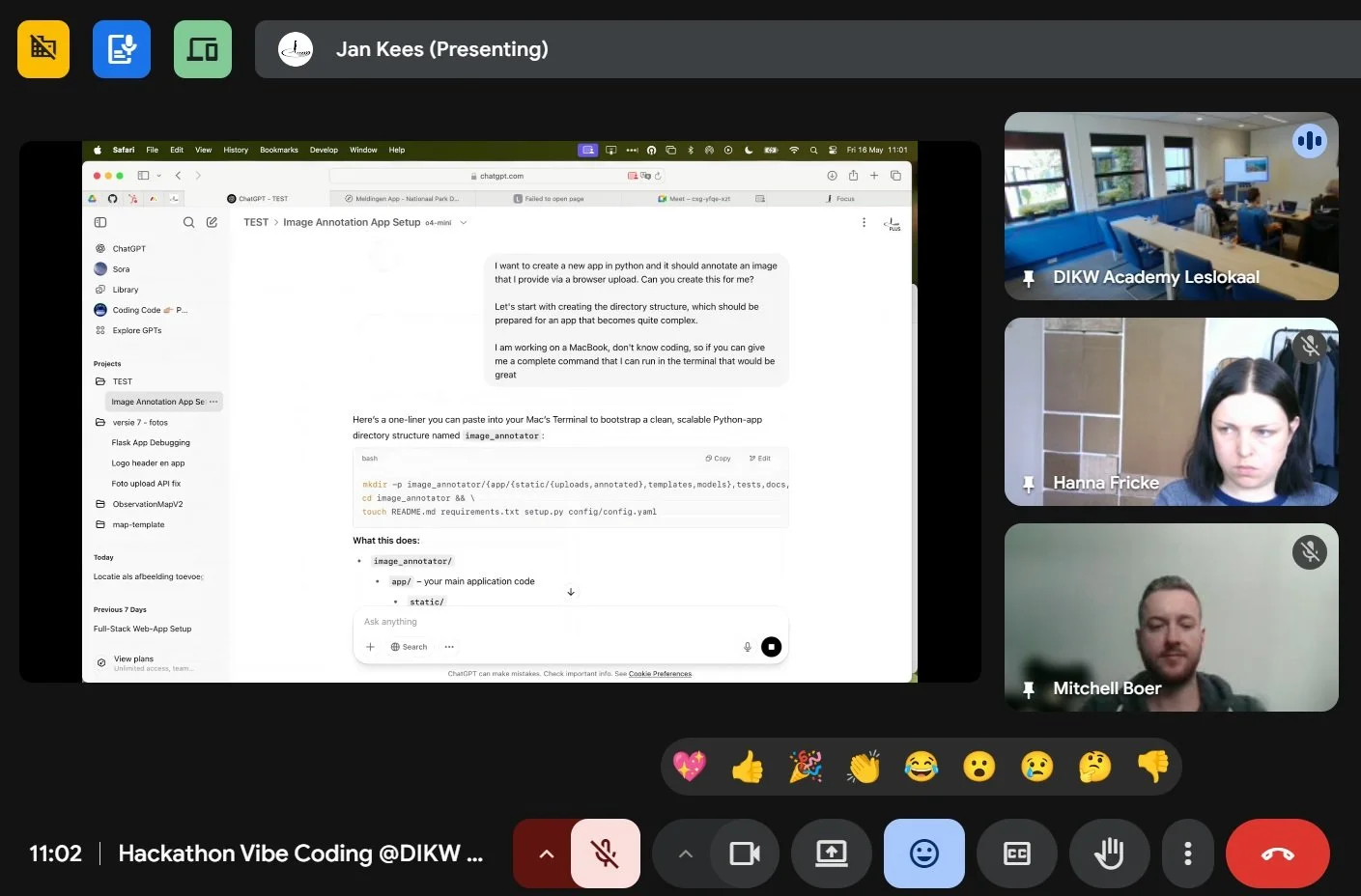Send the thinking face reaction

tap(1095, 767)
